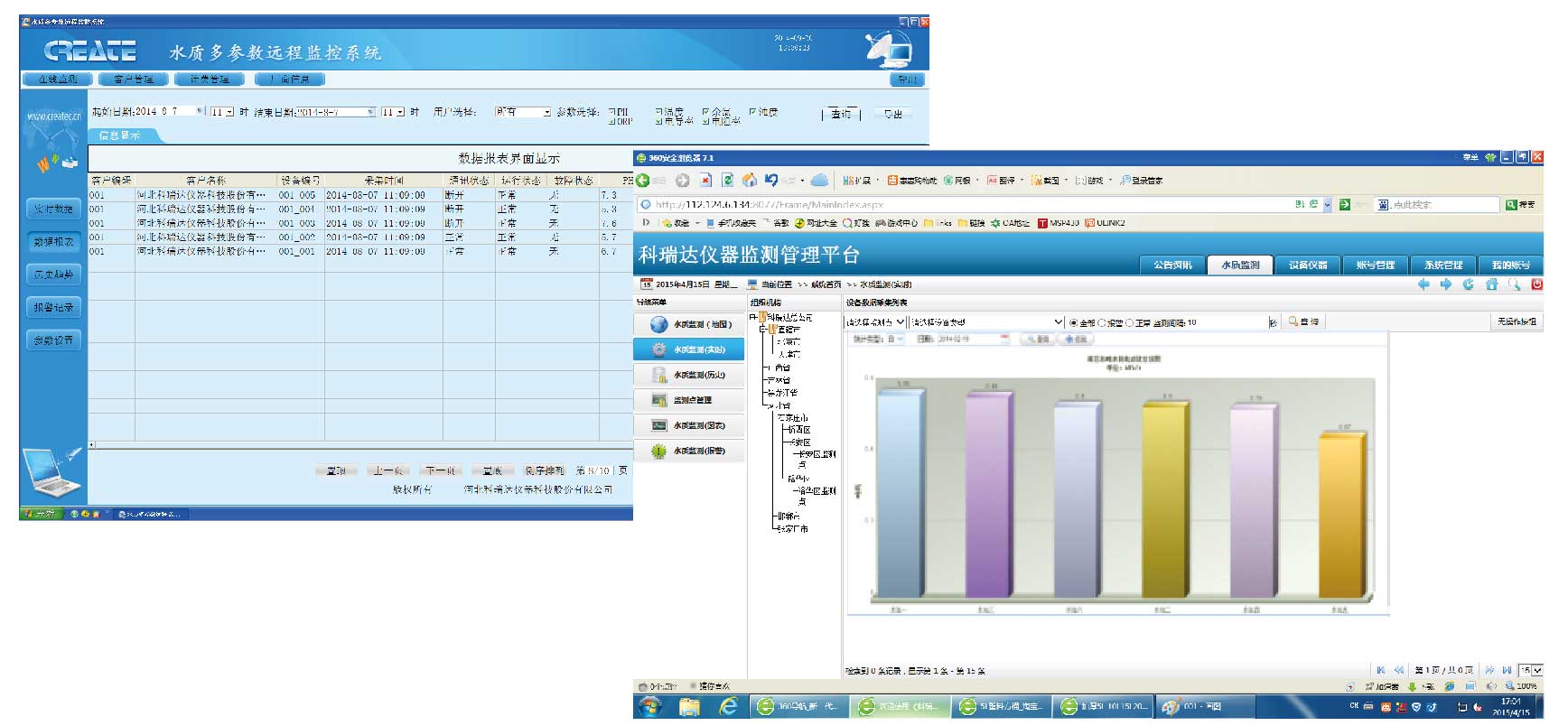Click the 导出 export button in CREATE window
The width and height of the screenshot is (1568, 726).
pos(893,114)
